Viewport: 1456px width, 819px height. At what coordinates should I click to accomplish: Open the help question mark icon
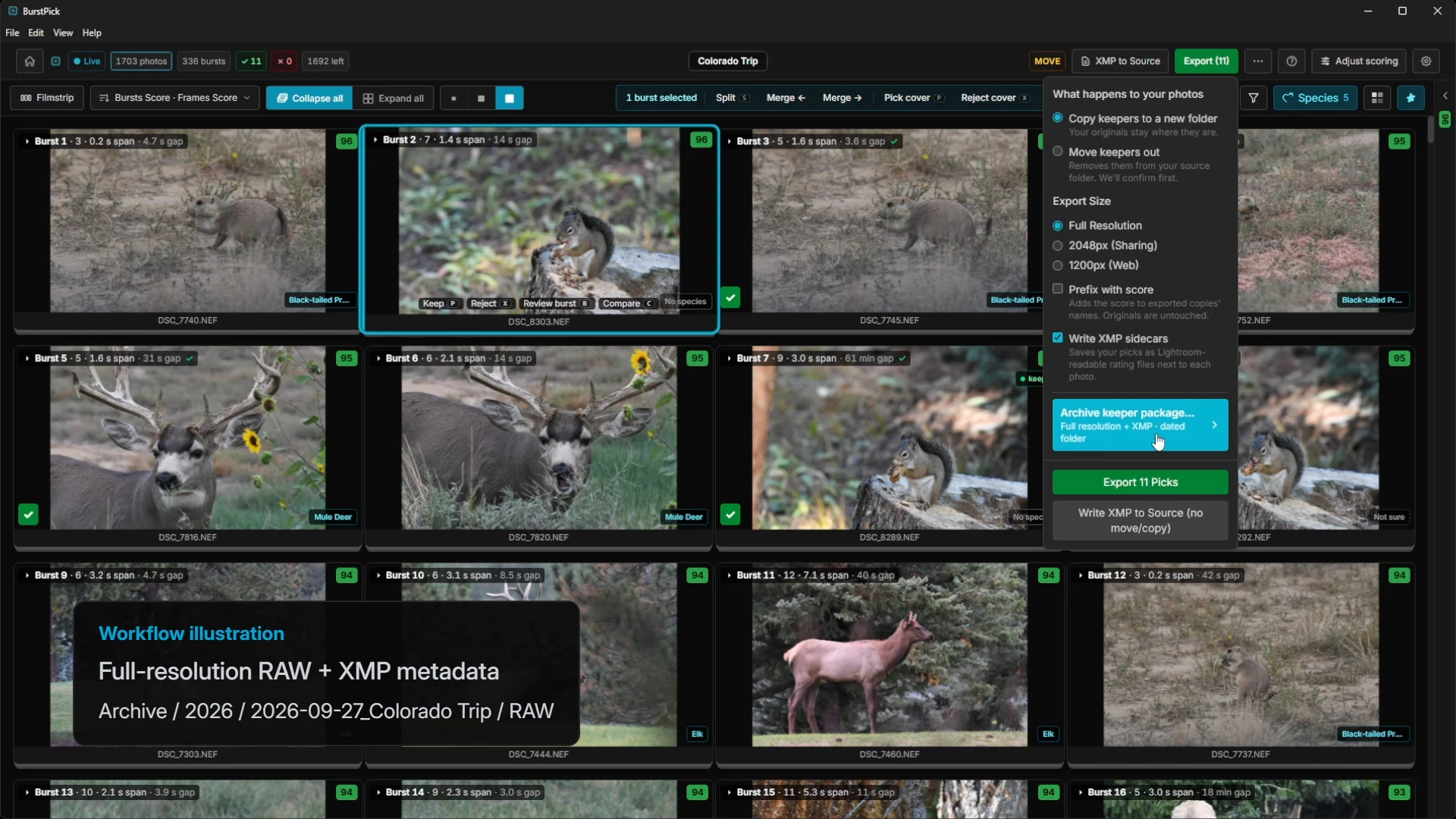click(x=1291, y=61)
